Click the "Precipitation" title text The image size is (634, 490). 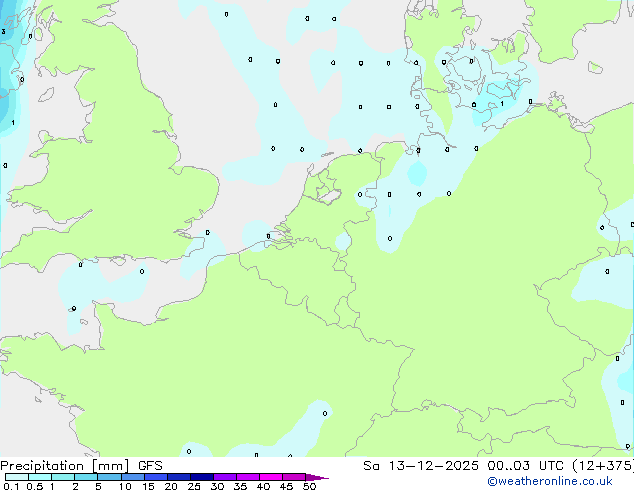[42, 466]
